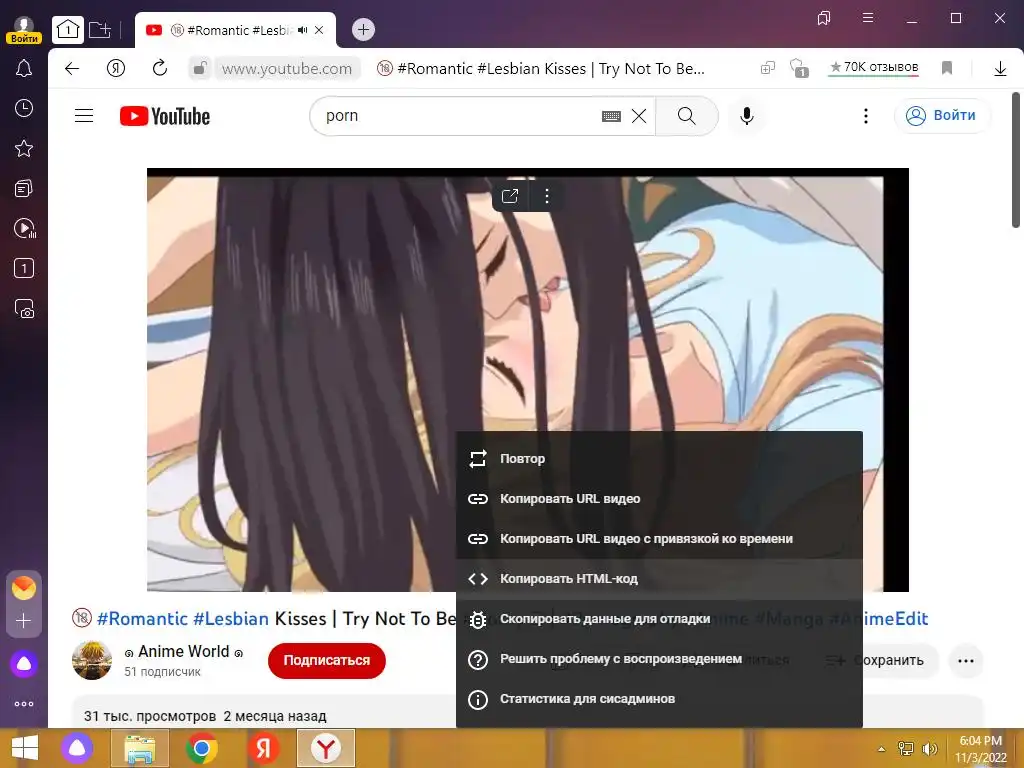Open video overlay three-dot options

tap(547, 196)
